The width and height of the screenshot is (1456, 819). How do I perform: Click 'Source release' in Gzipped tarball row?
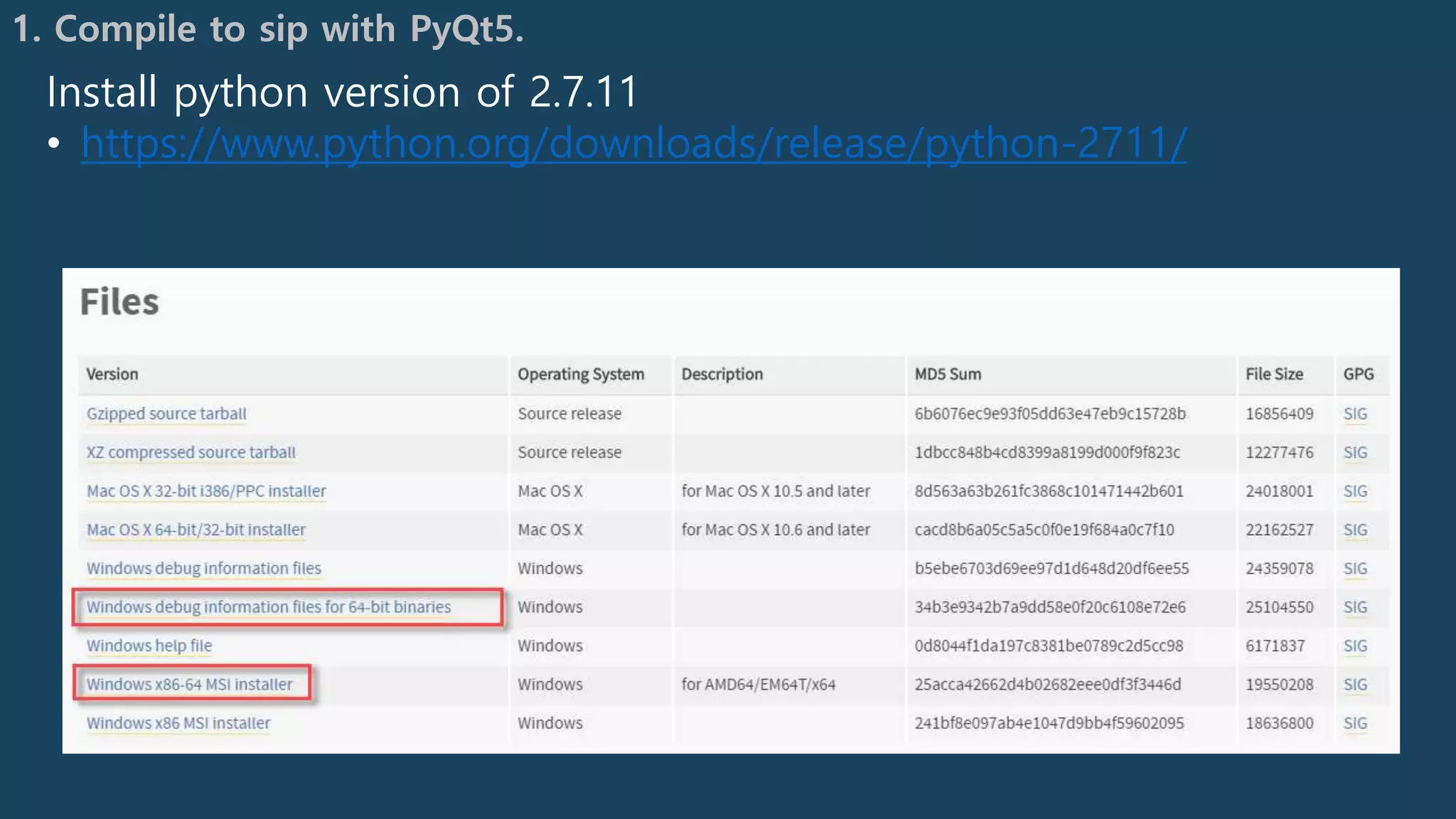pyautogui.click(x=569, y=414)
